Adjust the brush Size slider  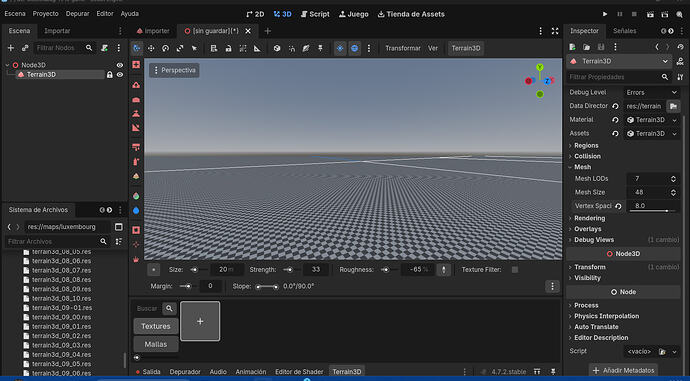(x=195, y=270)
